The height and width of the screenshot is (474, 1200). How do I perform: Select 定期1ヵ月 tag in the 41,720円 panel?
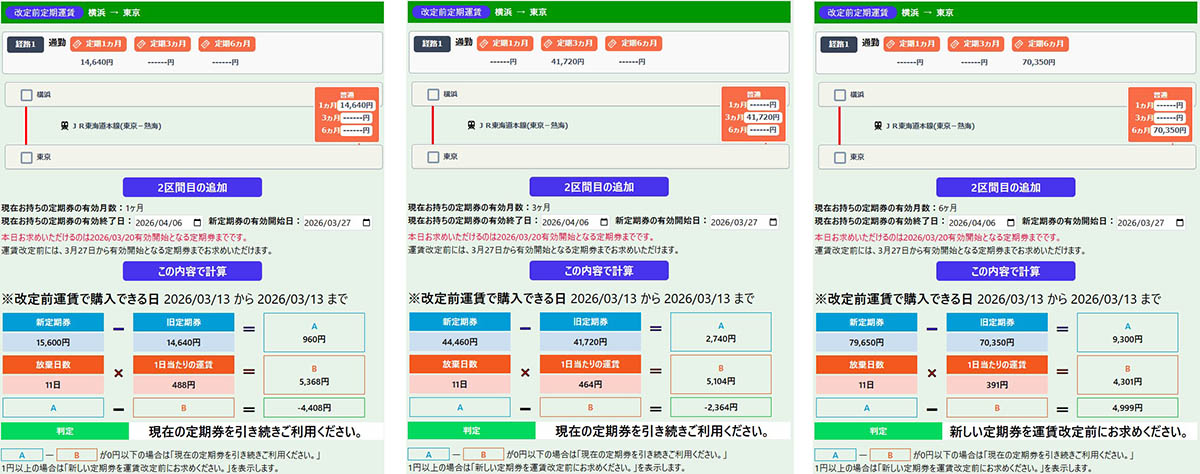click(506, 44)
